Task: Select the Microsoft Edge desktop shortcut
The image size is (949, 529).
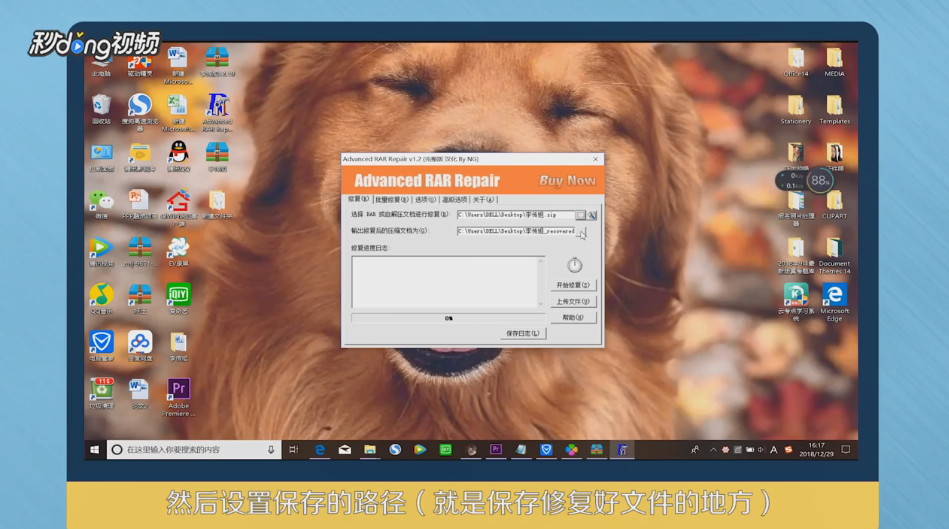Action: 834,303
